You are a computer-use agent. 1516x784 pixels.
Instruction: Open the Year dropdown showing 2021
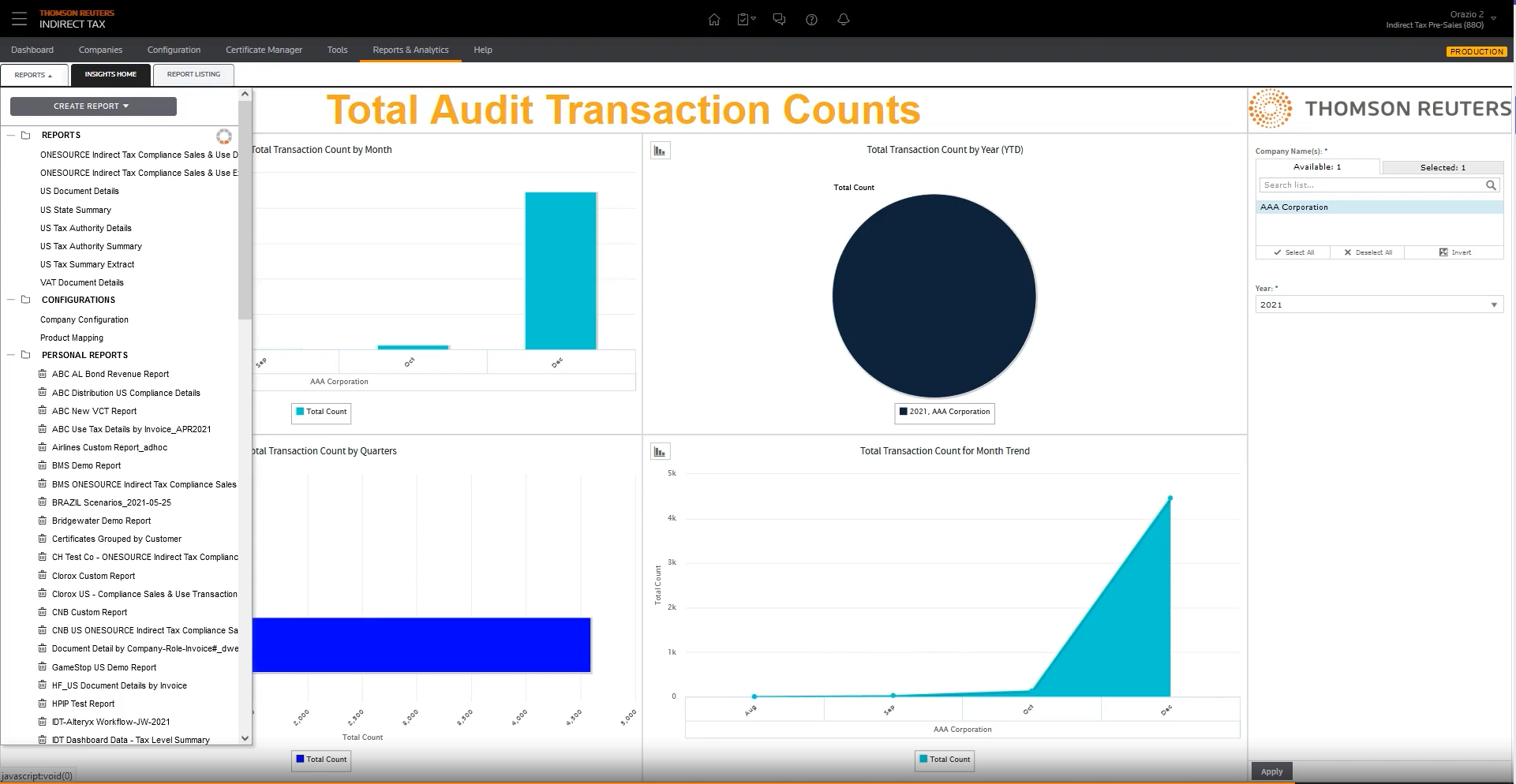coord(1379,305)
